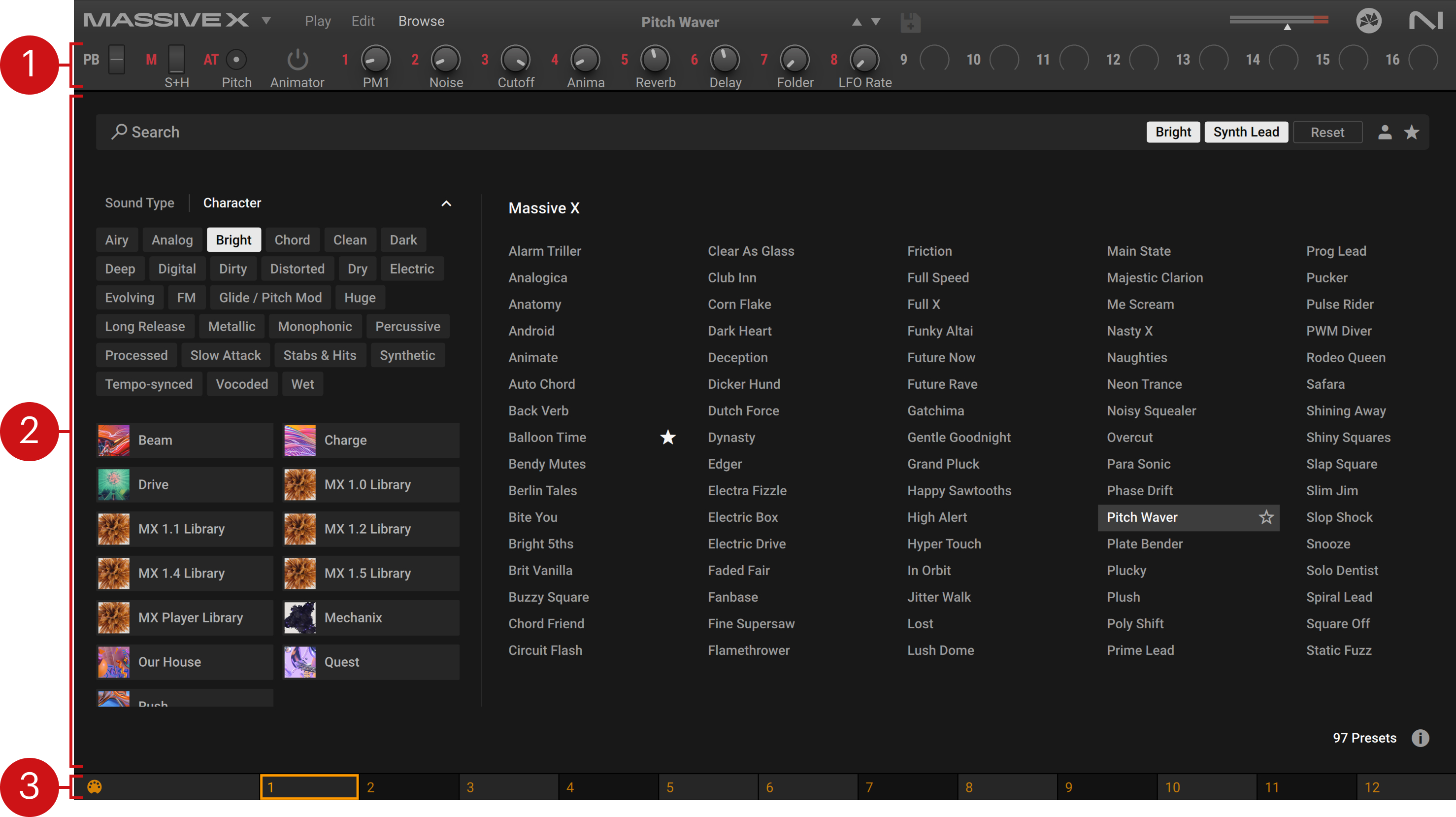
Task: Click the palette icon in the bottom bar
Action: pos(95,786)
